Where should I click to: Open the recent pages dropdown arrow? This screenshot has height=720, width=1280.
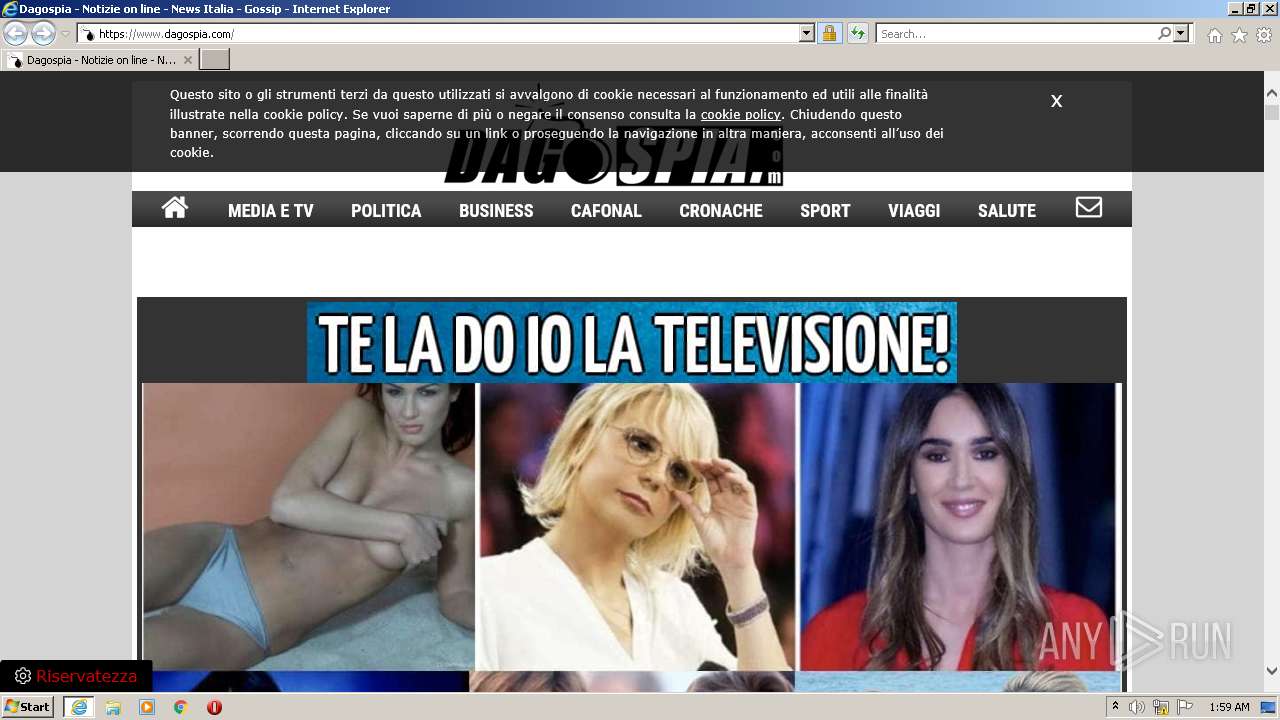pyautogui.click(x=65, y=34)
